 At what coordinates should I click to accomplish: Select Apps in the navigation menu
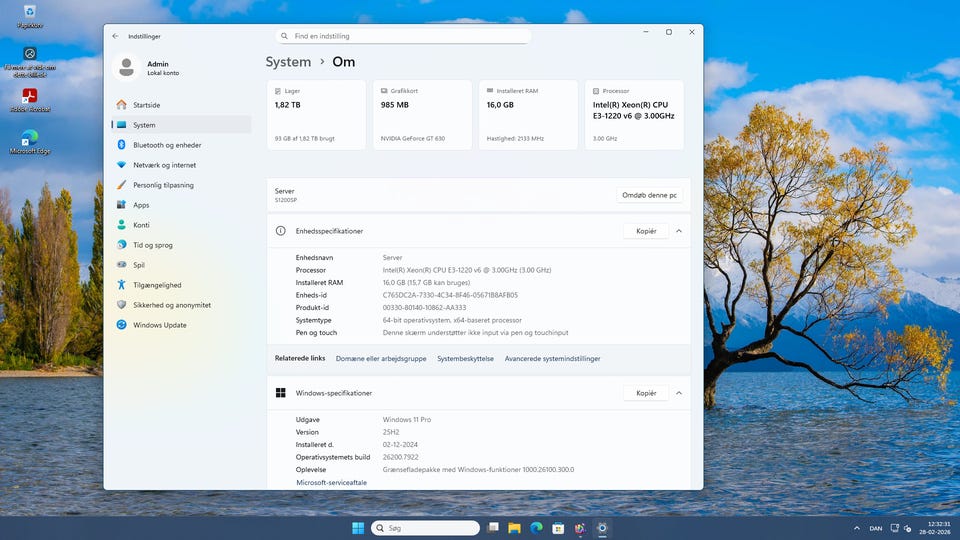click(x=141, y=205)
